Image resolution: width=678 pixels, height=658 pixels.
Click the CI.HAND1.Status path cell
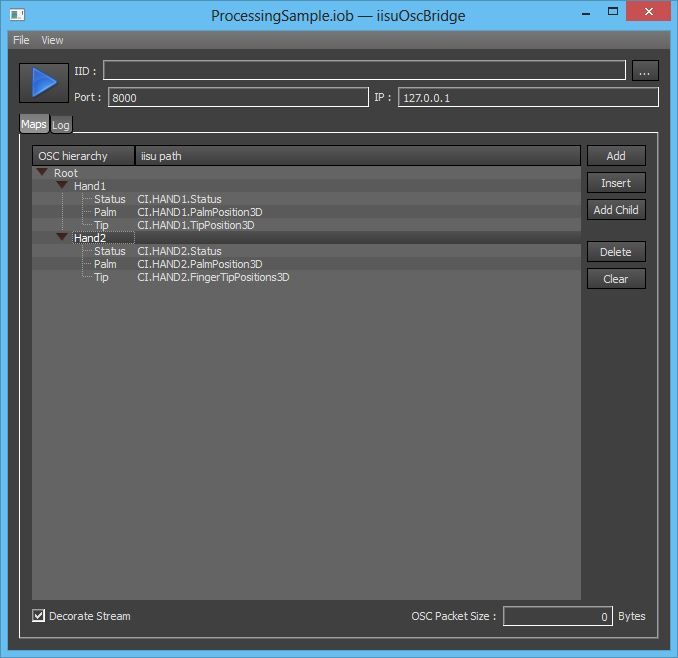click(x=179, y=199)
